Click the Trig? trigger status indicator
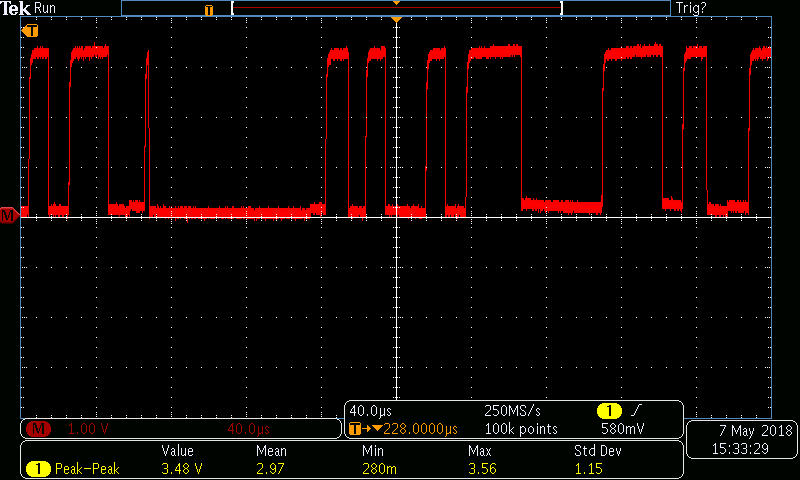Viewport: 800px width, 480px height. 691,8
